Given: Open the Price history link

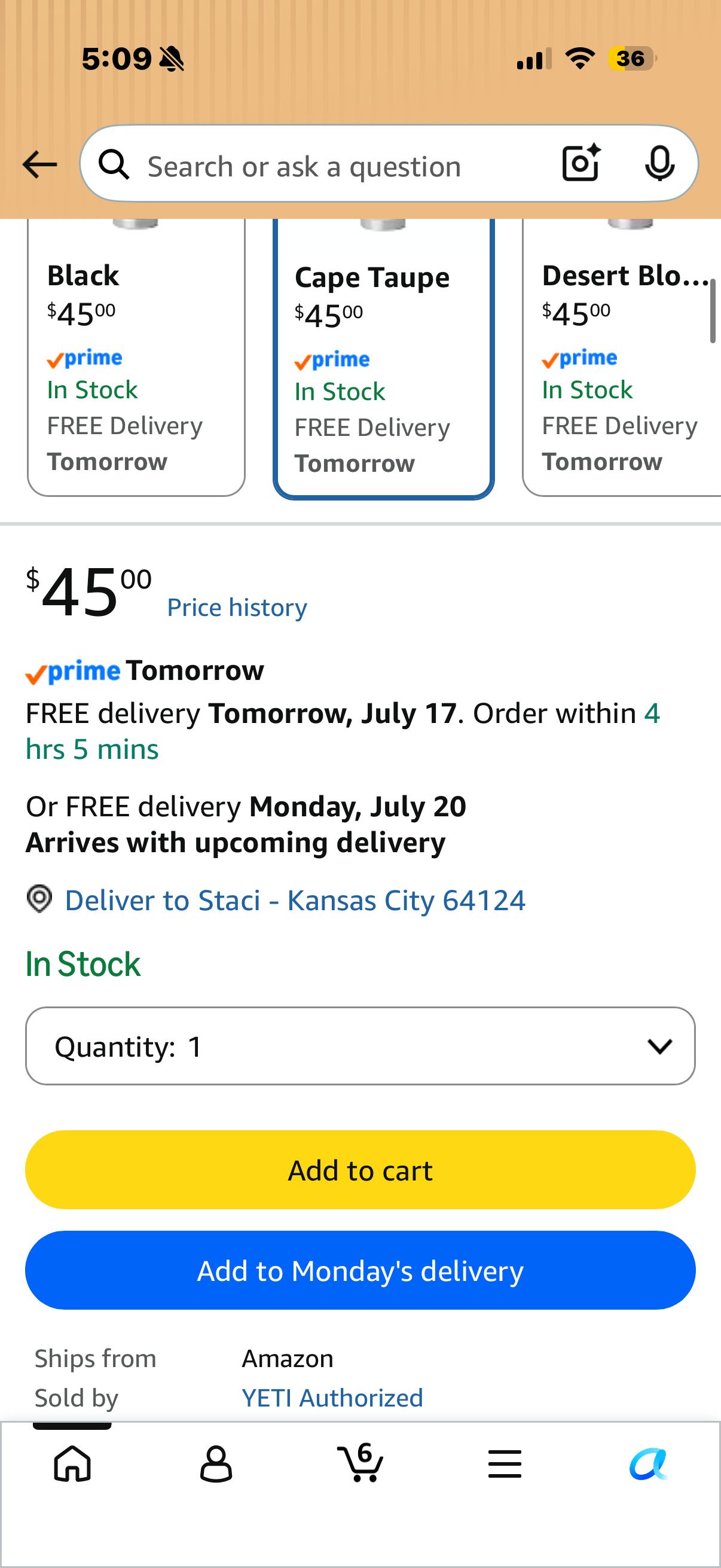Looking at the screenshot, I should click(237, 608).
